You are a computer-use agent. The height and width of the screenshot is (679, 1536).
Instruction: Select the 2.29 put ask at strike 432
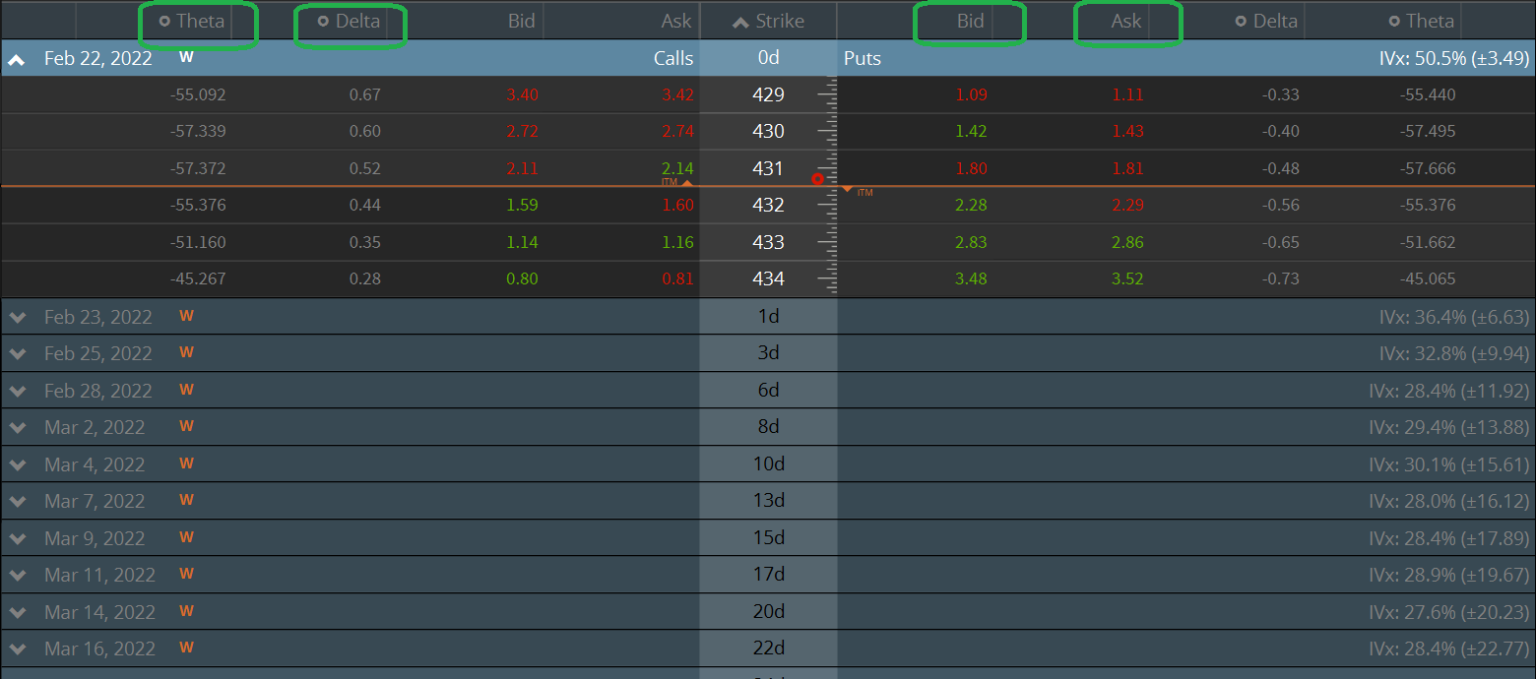pyautogui.click(x=1127, y=205)
